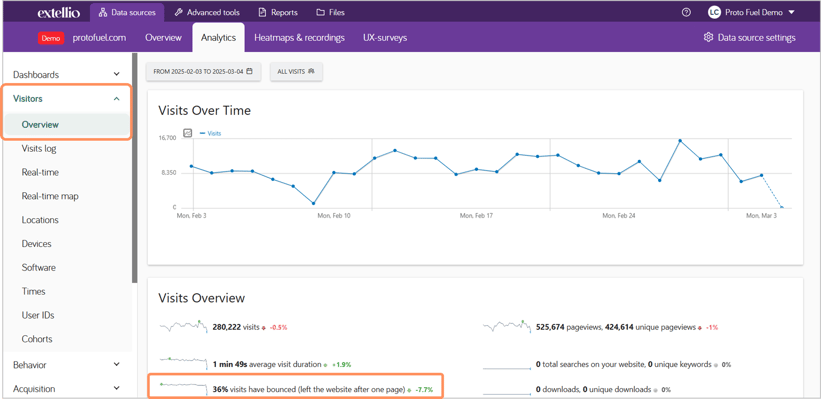821x399 pixels.
Task: Click the protofuel.com site name
Action: 99,38
